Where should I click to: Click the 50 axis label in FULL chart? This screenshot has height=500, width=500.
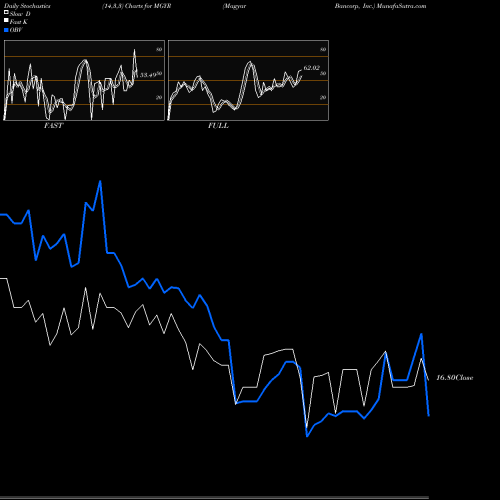(x=323, y=73)
